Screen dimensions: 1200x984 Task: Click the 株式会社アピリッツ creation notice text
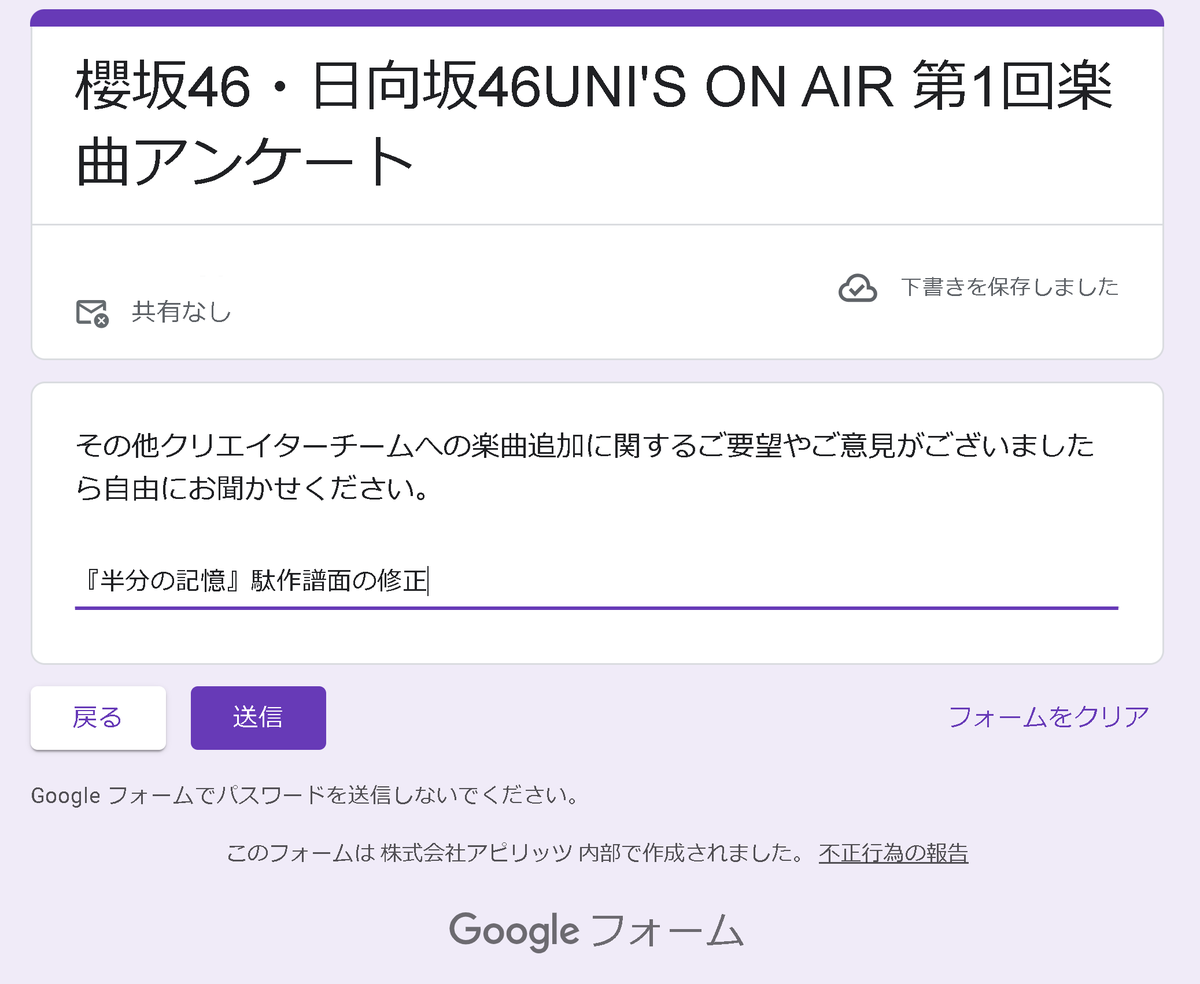[515, 853]
